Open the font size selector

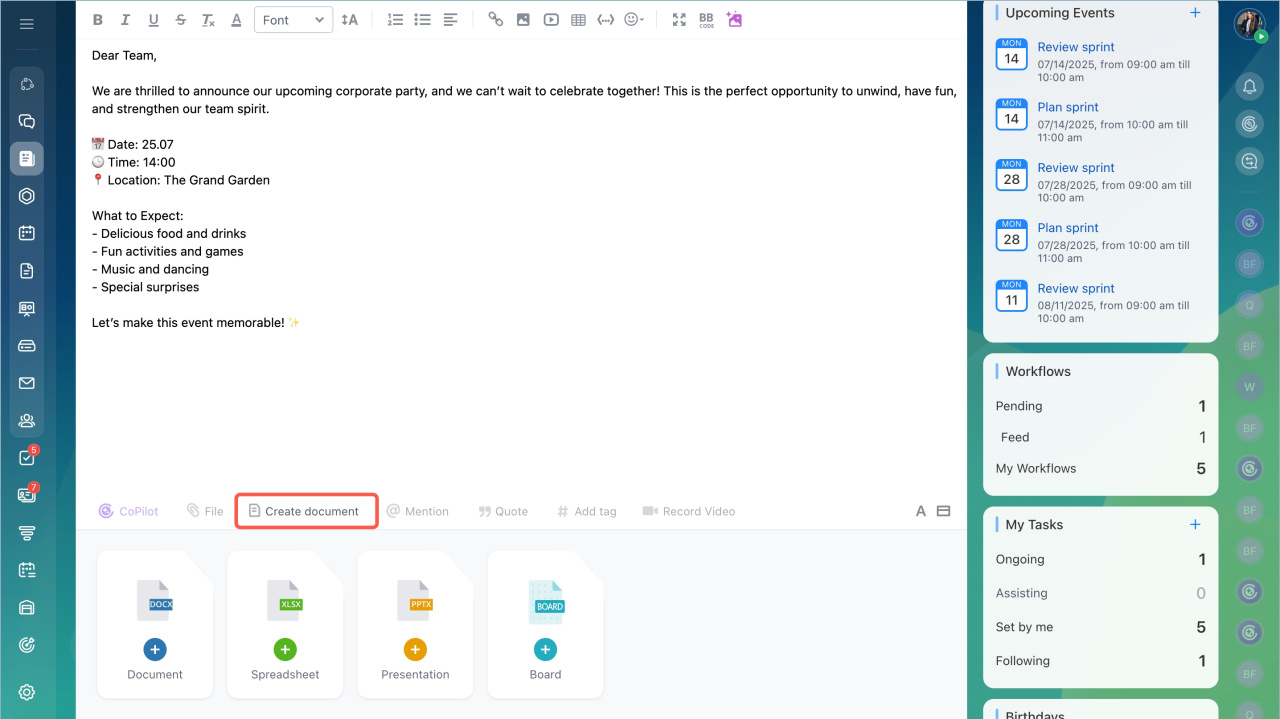(349, 20)
